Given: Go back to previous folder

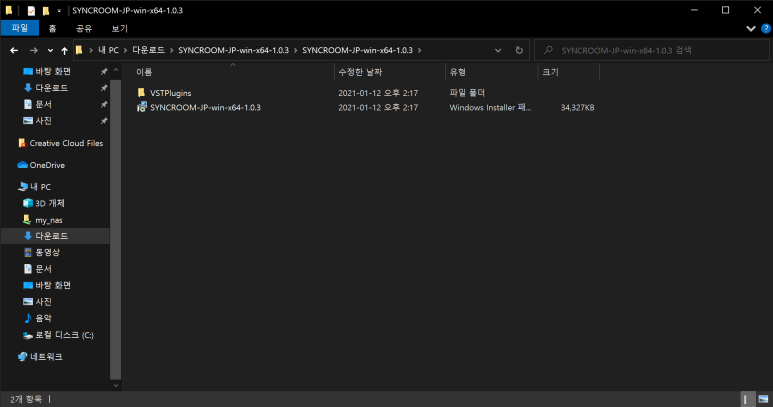Looking at the screenshot, I should (x=14, y=50).
